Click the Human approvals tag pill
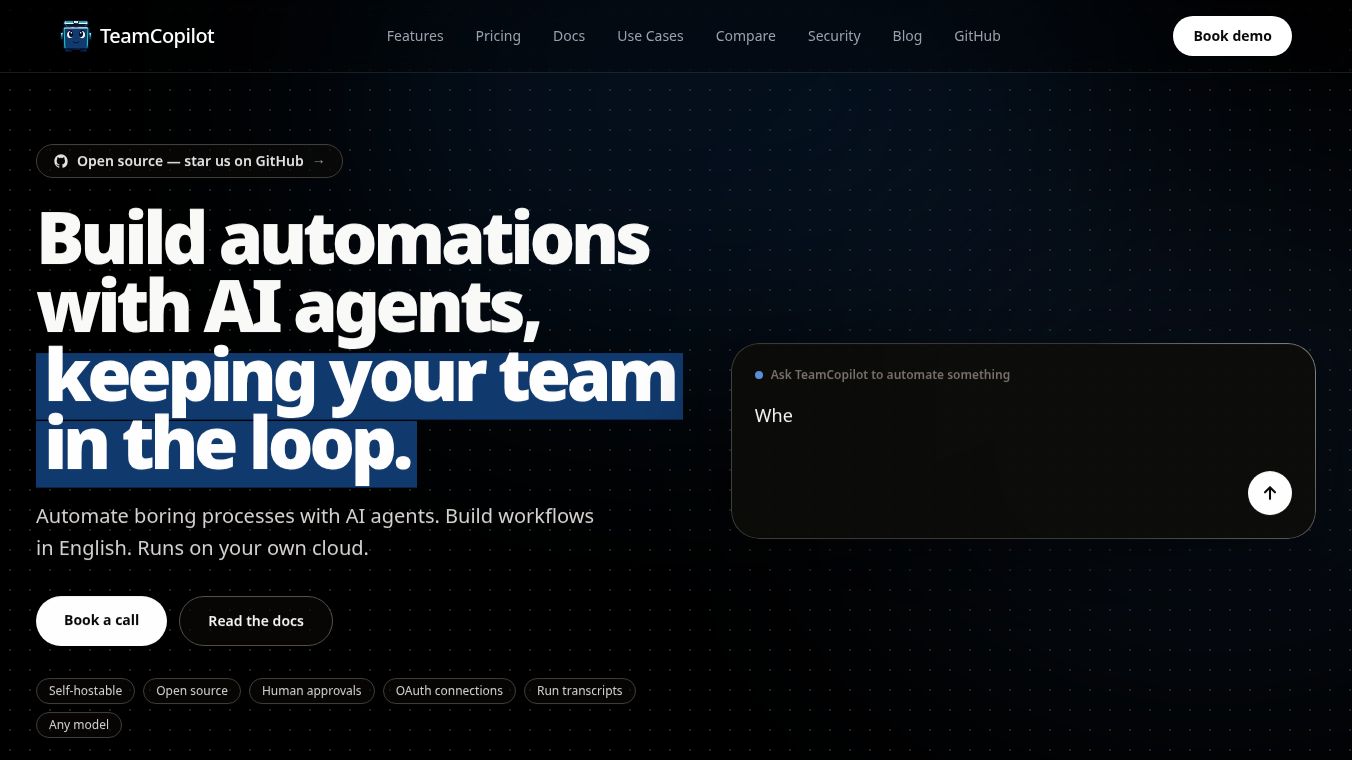 point(312,691)
